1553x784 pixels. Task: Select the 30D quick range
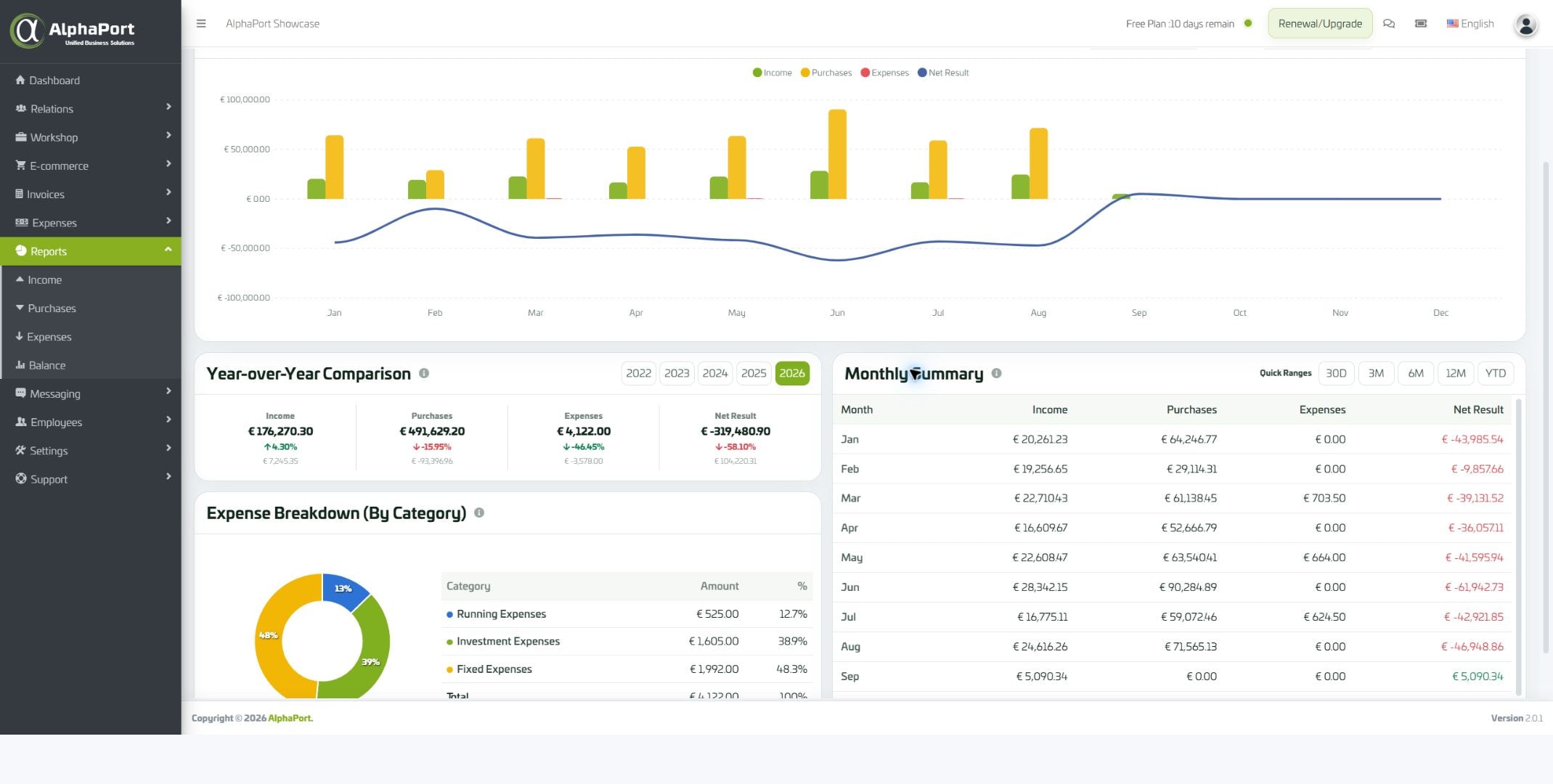(x=1336, y=373)
